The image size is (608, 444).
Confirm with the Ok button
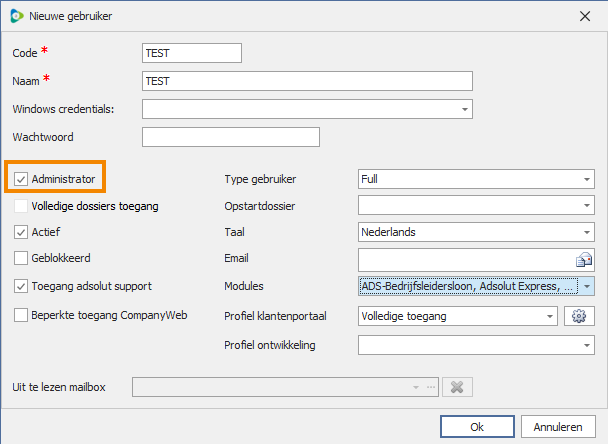click(x=477, y=427)
